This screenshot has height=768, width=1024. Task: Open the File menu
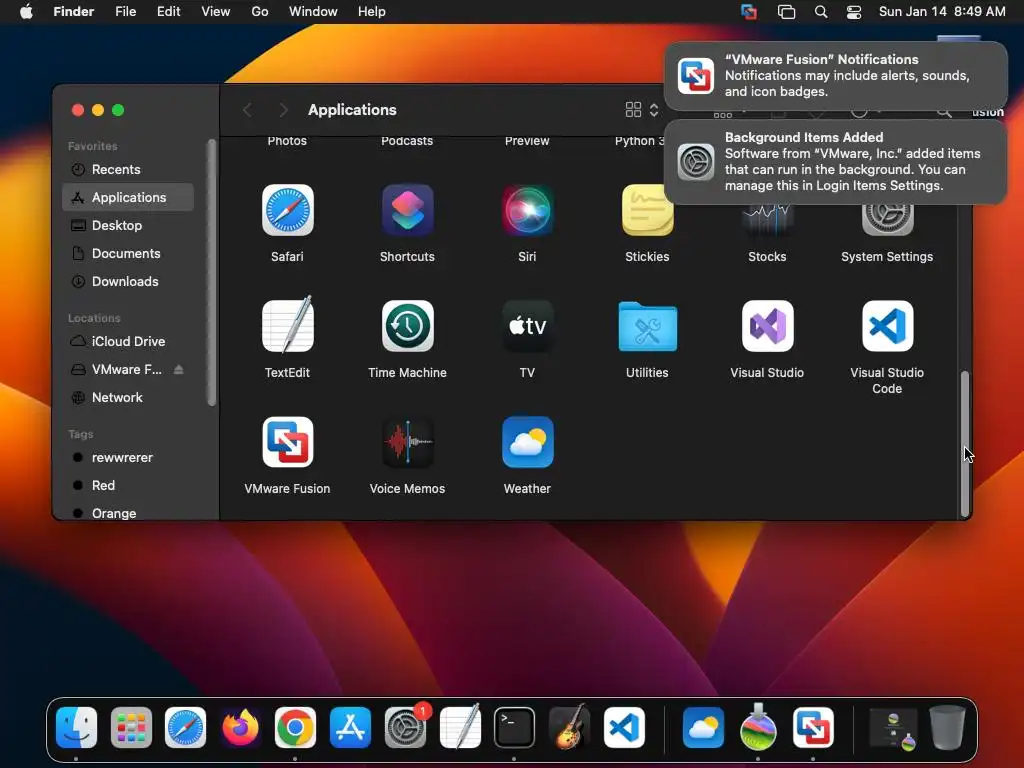(125, 12)
